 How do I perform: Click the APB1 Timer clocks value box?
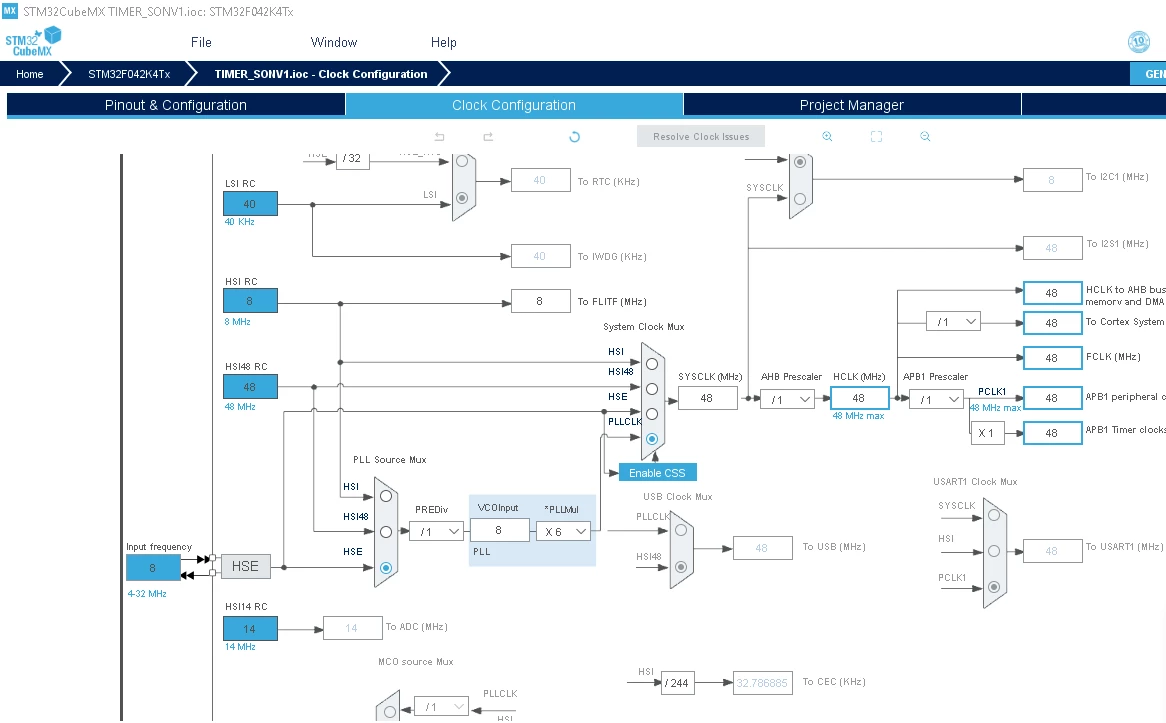pyautogui.click(x=1052, y=433)
